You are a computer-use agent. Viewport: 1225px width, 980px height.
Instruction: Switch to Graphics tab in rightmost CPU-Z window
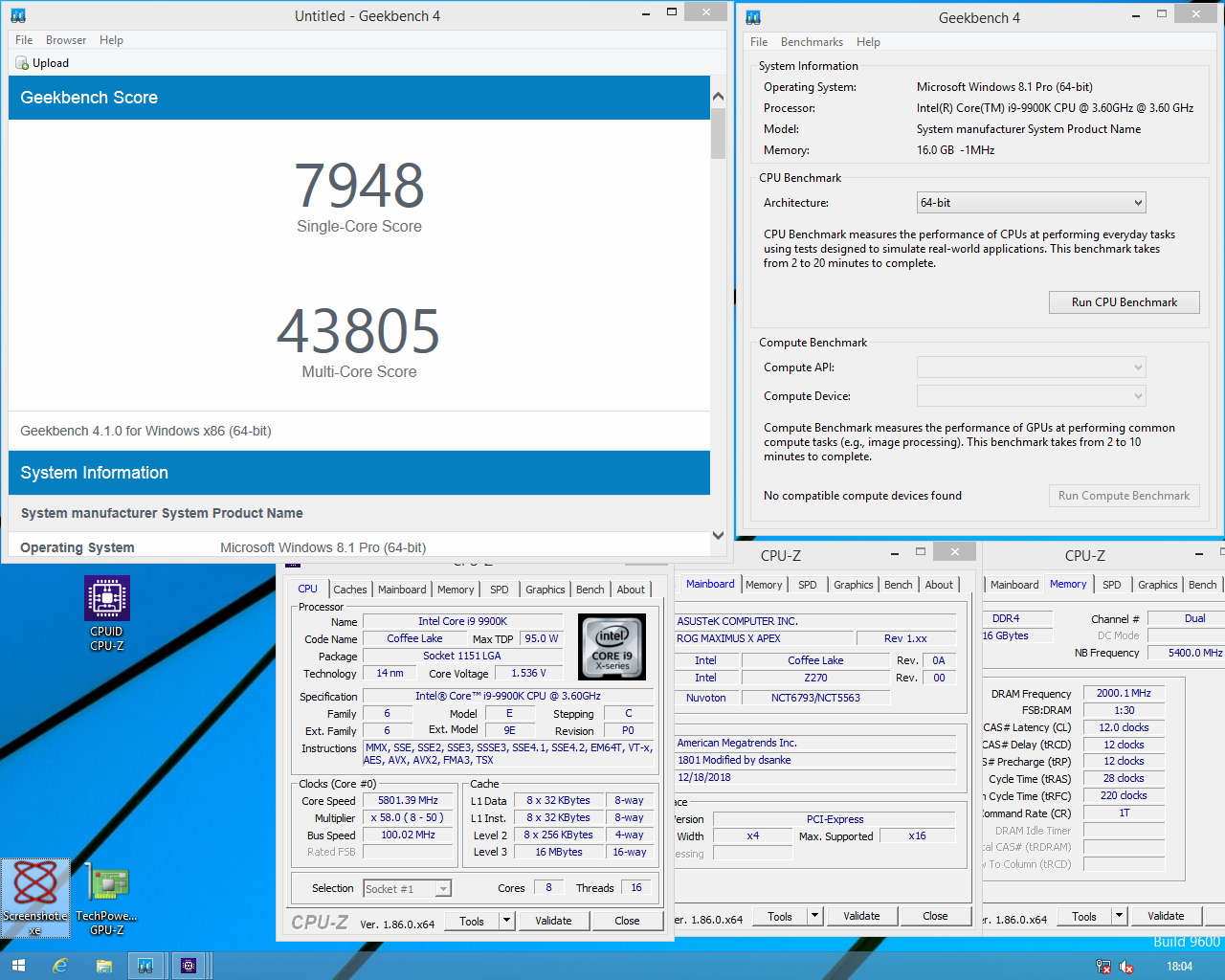click(1158, 585)
